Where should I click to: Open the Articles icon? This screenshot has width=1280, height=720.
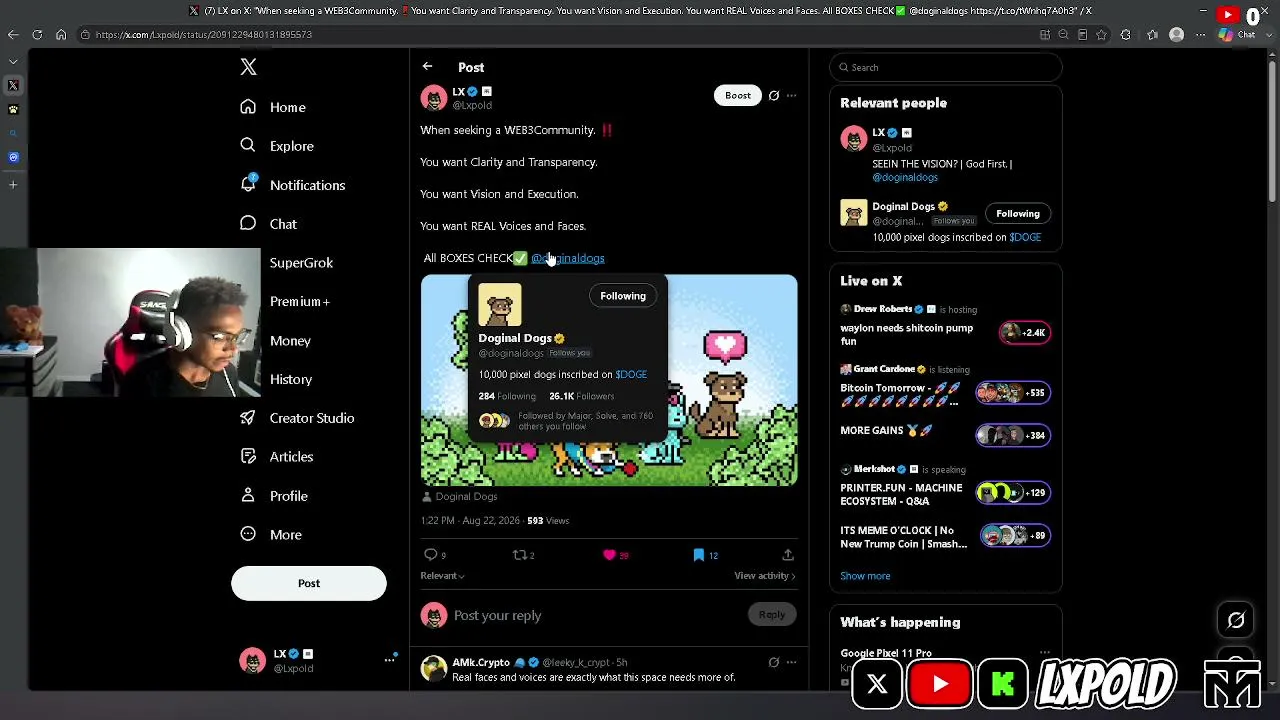(x=248, y=457)
